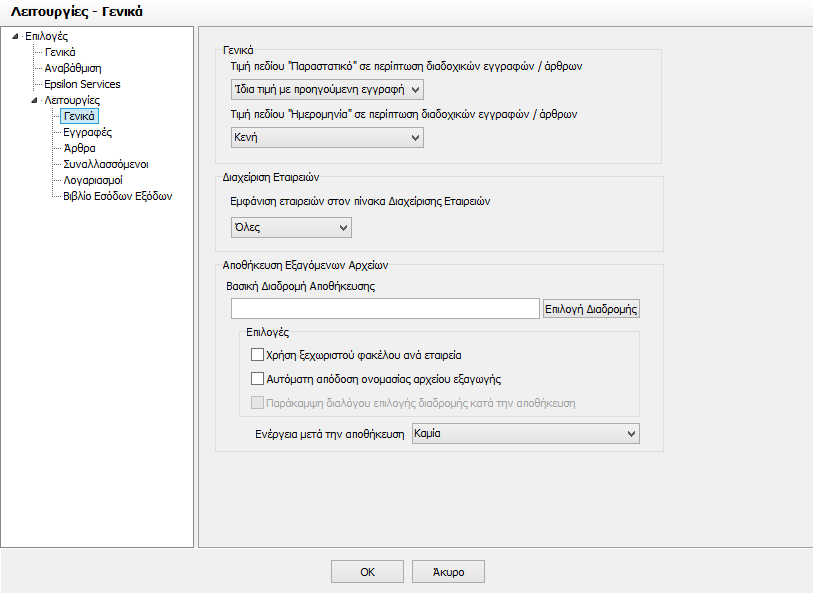
Task: Open the Όλες companies display dropdown
Action: (291, 228)
